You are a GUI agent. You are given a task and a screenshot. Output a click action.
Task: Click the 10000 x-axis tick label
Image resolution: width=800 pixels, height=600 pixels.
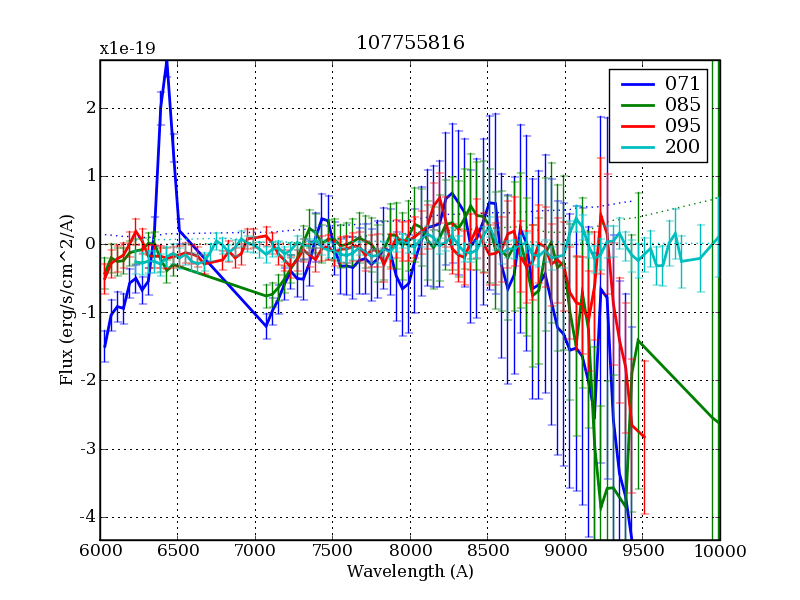(x=720, y=551)
